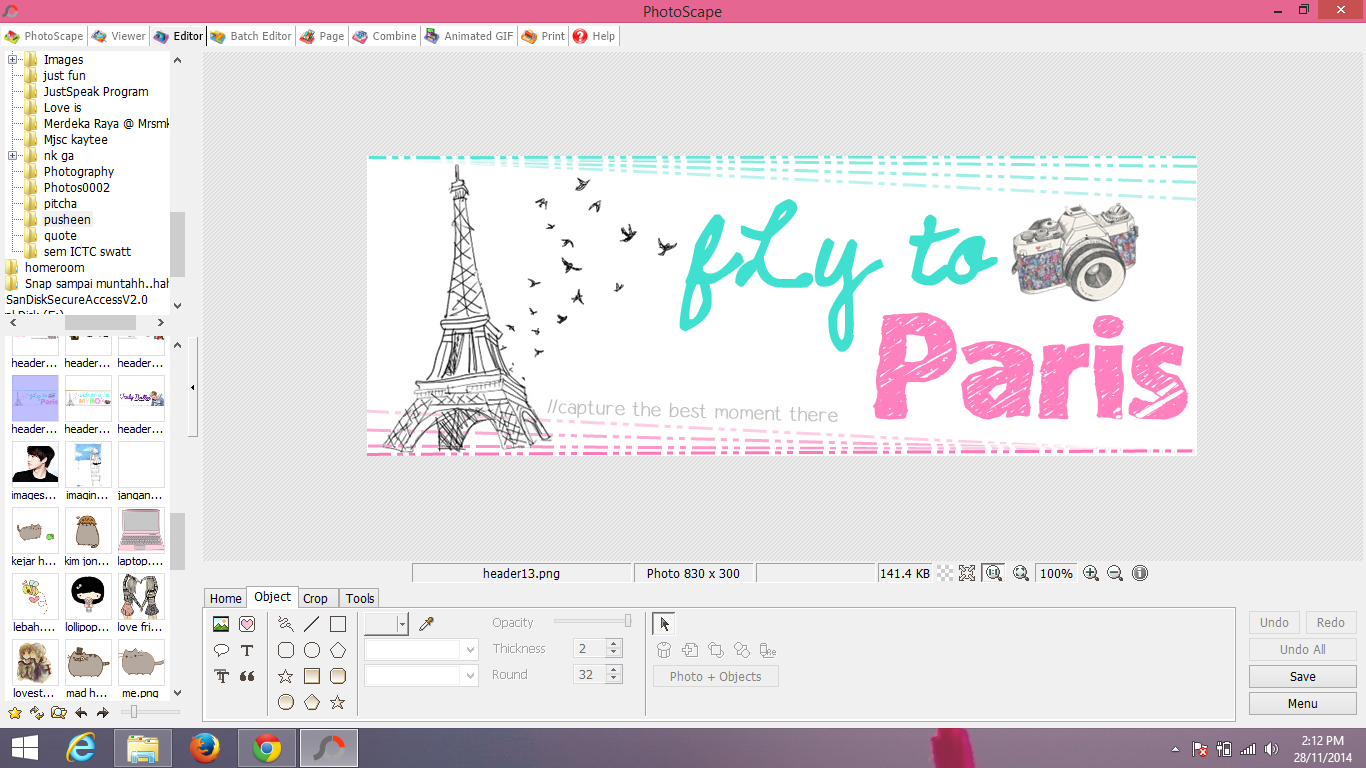Select the filled square shape tool

pos(312,676)
